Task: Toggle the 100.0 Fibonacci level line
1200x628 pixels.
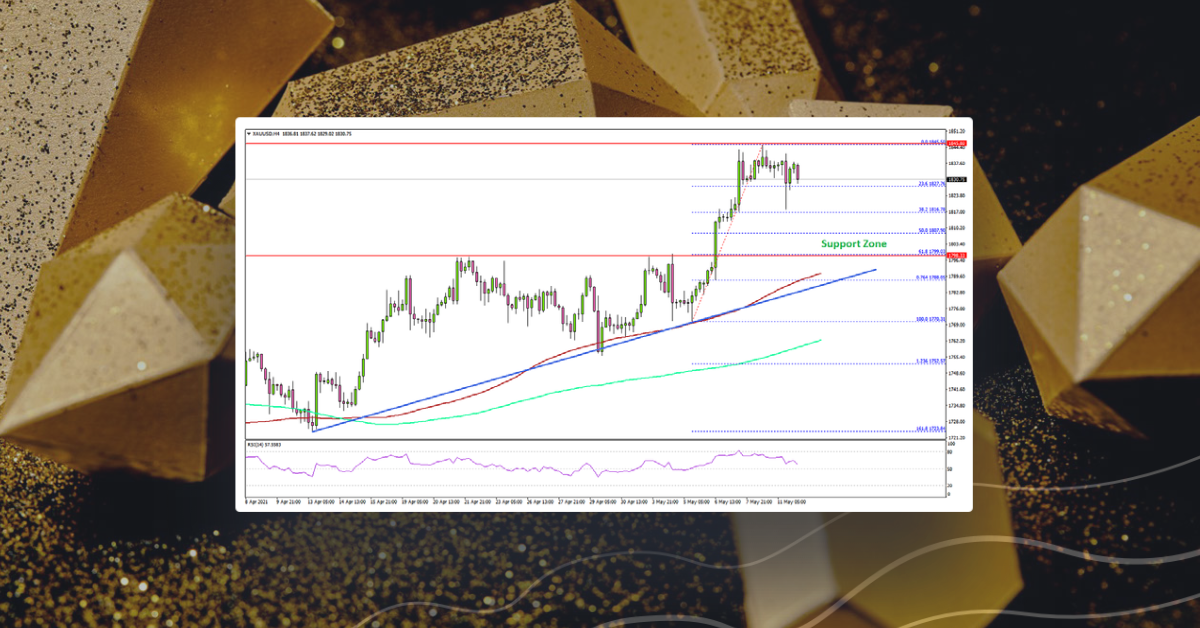Action: pyautogui.click(x=800, y=317)
